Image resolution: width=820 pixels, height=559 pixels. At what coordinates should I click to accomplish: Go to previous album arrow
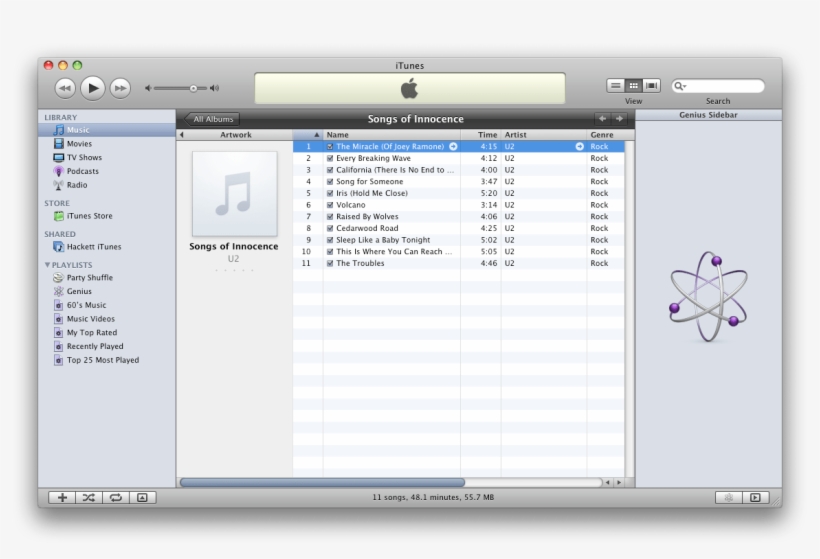[602, 119]
